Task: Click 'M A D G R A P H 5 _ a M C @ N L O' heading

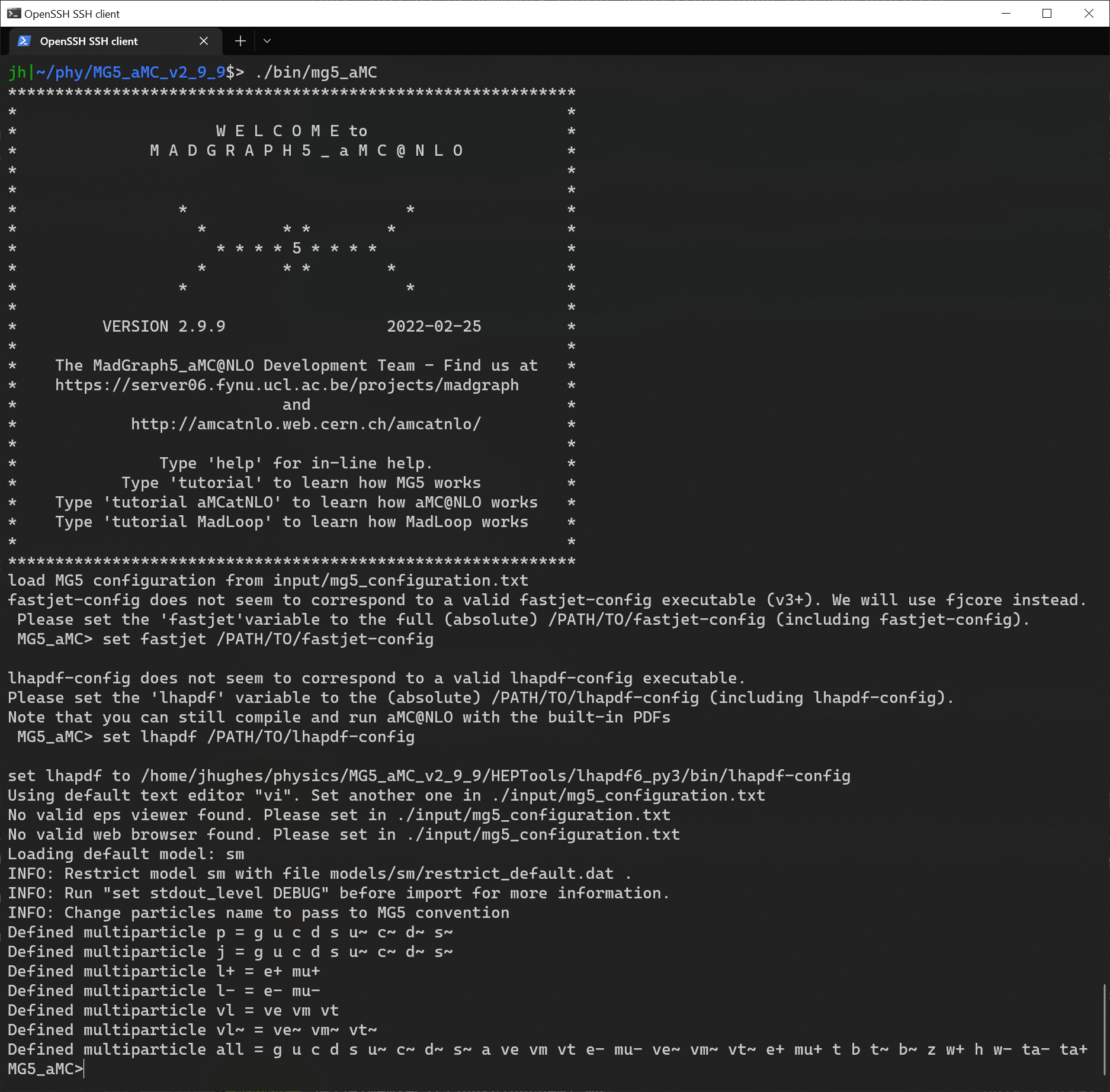Action: (306, 150)
